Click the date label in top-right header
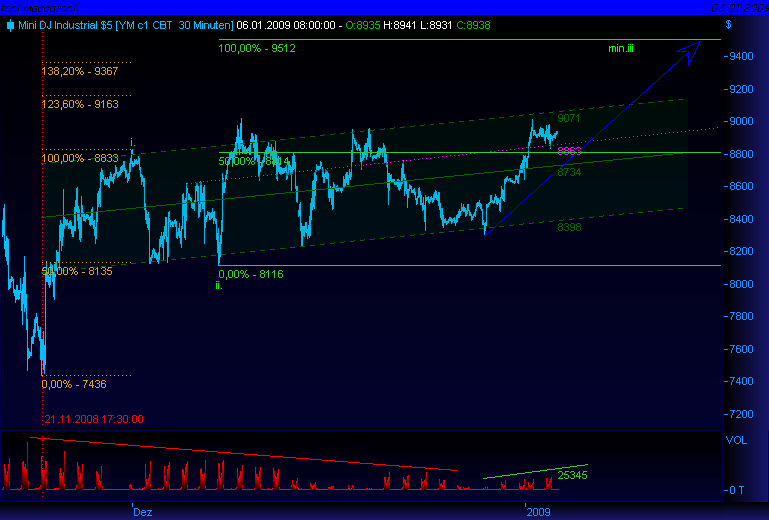 click(740, 8)
